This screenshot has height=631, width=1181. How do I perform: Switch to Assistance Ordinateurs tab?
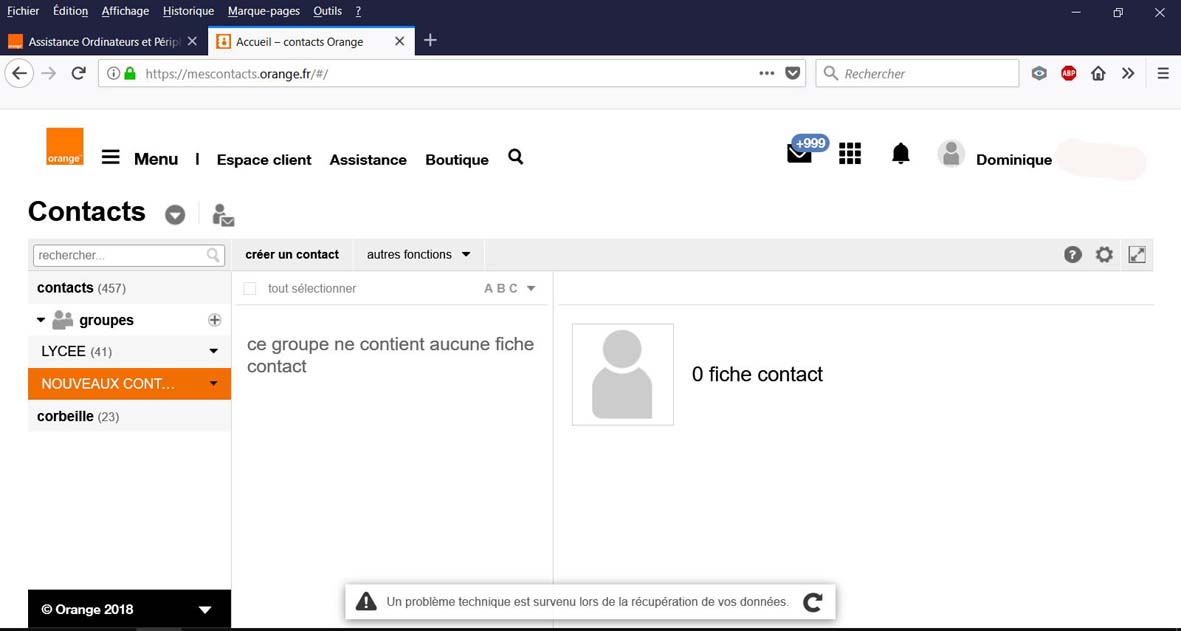tap(100, 42)
